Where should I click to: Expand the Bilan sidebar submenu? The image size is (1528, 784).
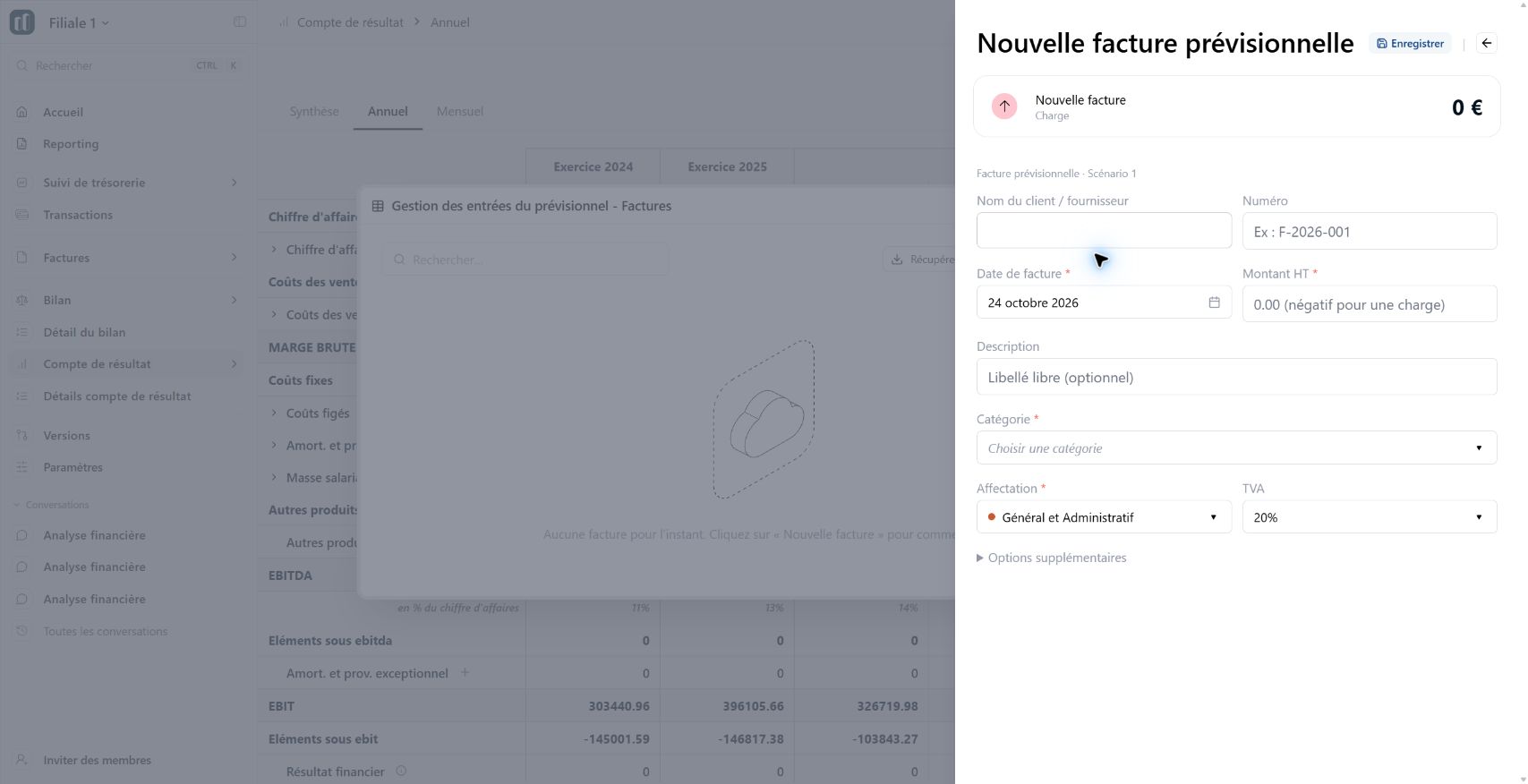pyautogui.click(x=235, y=300)
